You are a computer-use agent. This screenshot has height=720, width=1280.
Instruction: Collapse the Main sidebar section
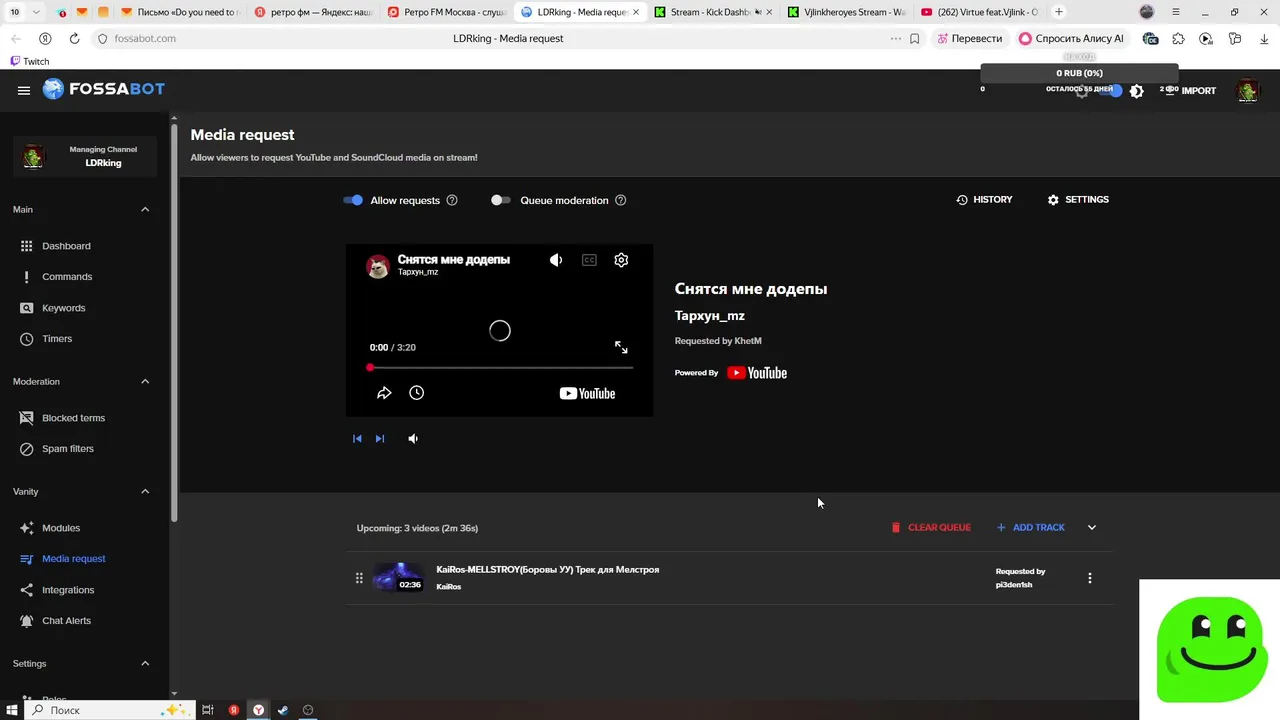tap(145, 210)
